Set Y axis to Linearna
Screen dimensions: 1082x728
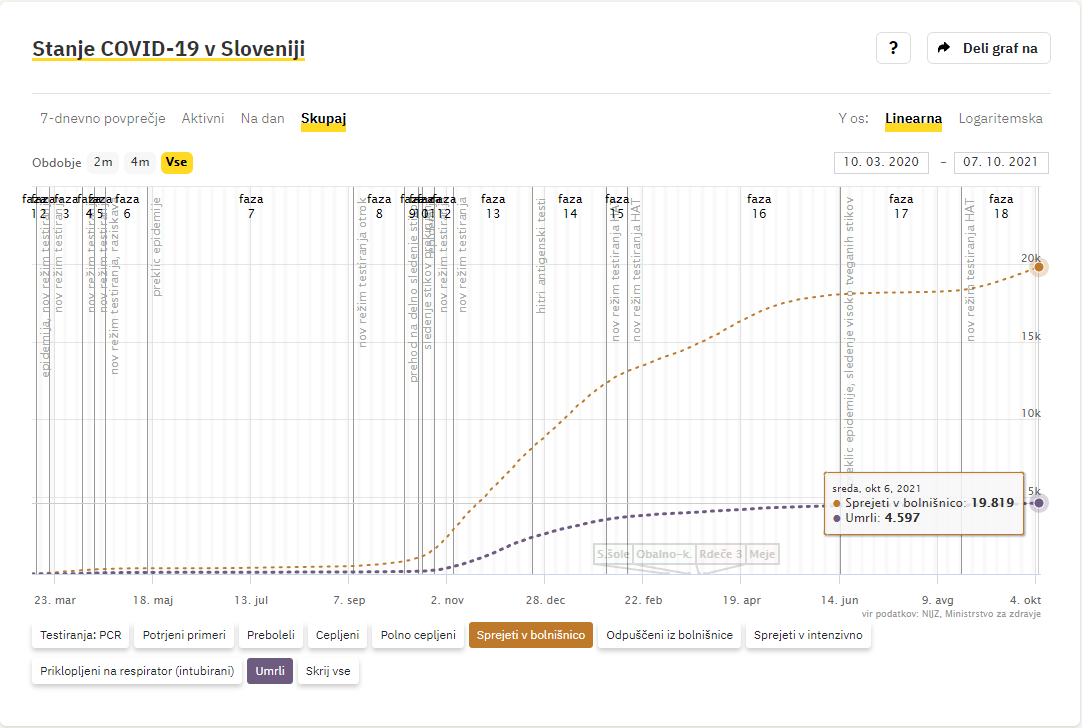coord(913,119)
